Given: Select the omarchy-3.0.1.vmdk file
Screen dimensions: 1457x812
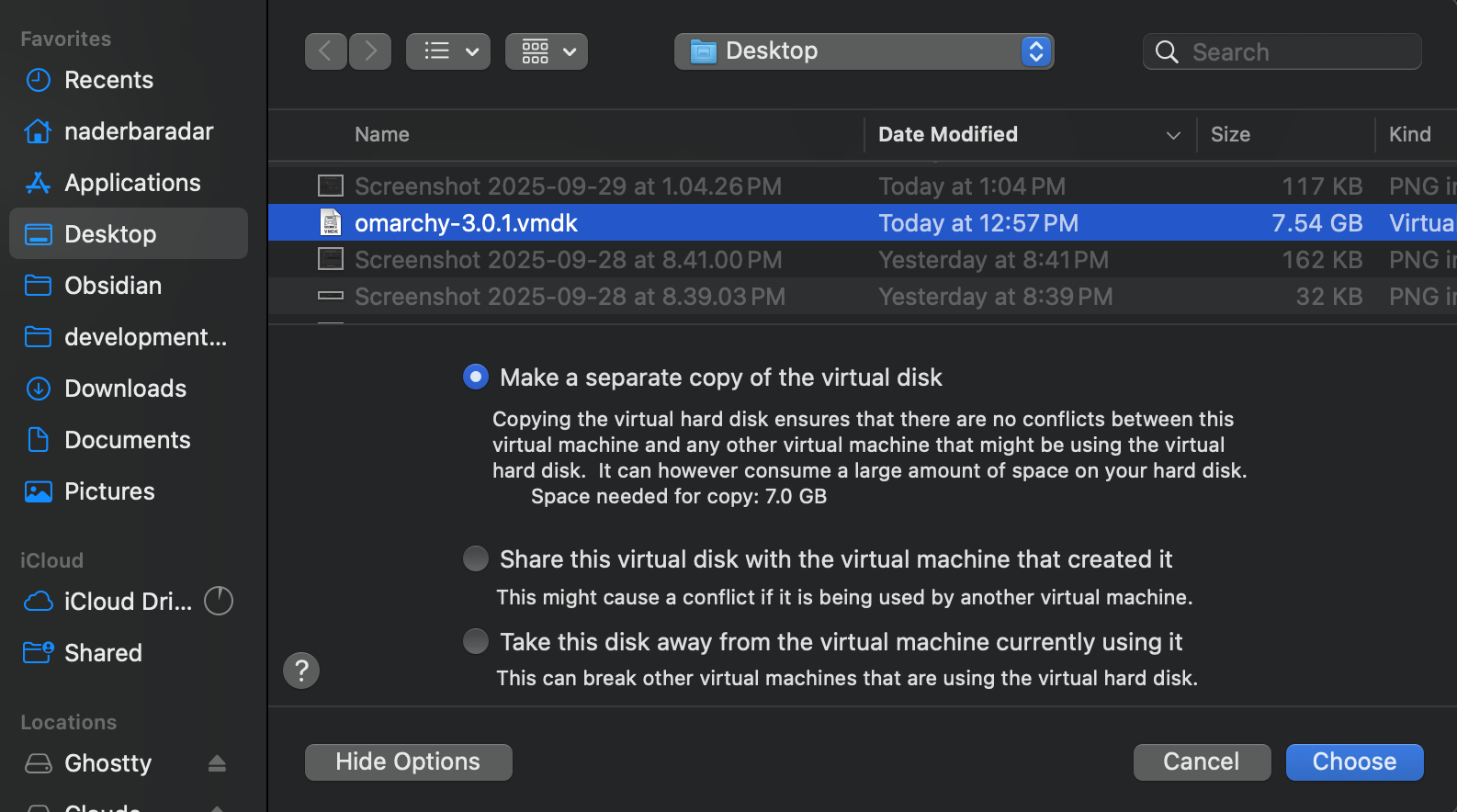Looking at the screenshot, I should [x=466, y=223].
